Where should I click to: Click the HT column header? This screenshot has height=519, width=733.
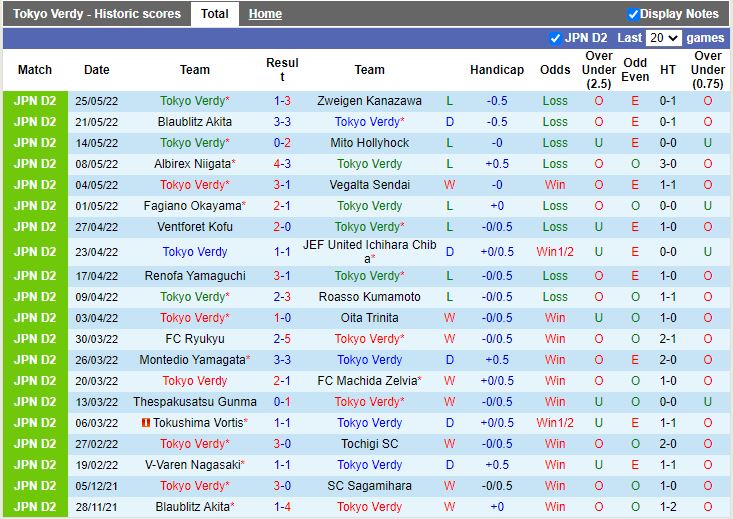point(668,70)
